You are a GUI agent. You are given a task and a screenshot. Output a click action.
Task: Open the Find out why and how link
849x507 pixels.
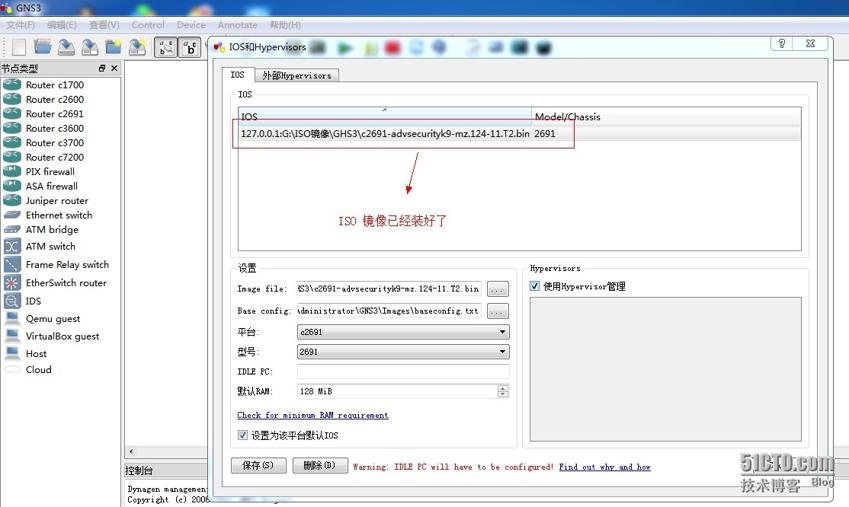tap(605, 467)
